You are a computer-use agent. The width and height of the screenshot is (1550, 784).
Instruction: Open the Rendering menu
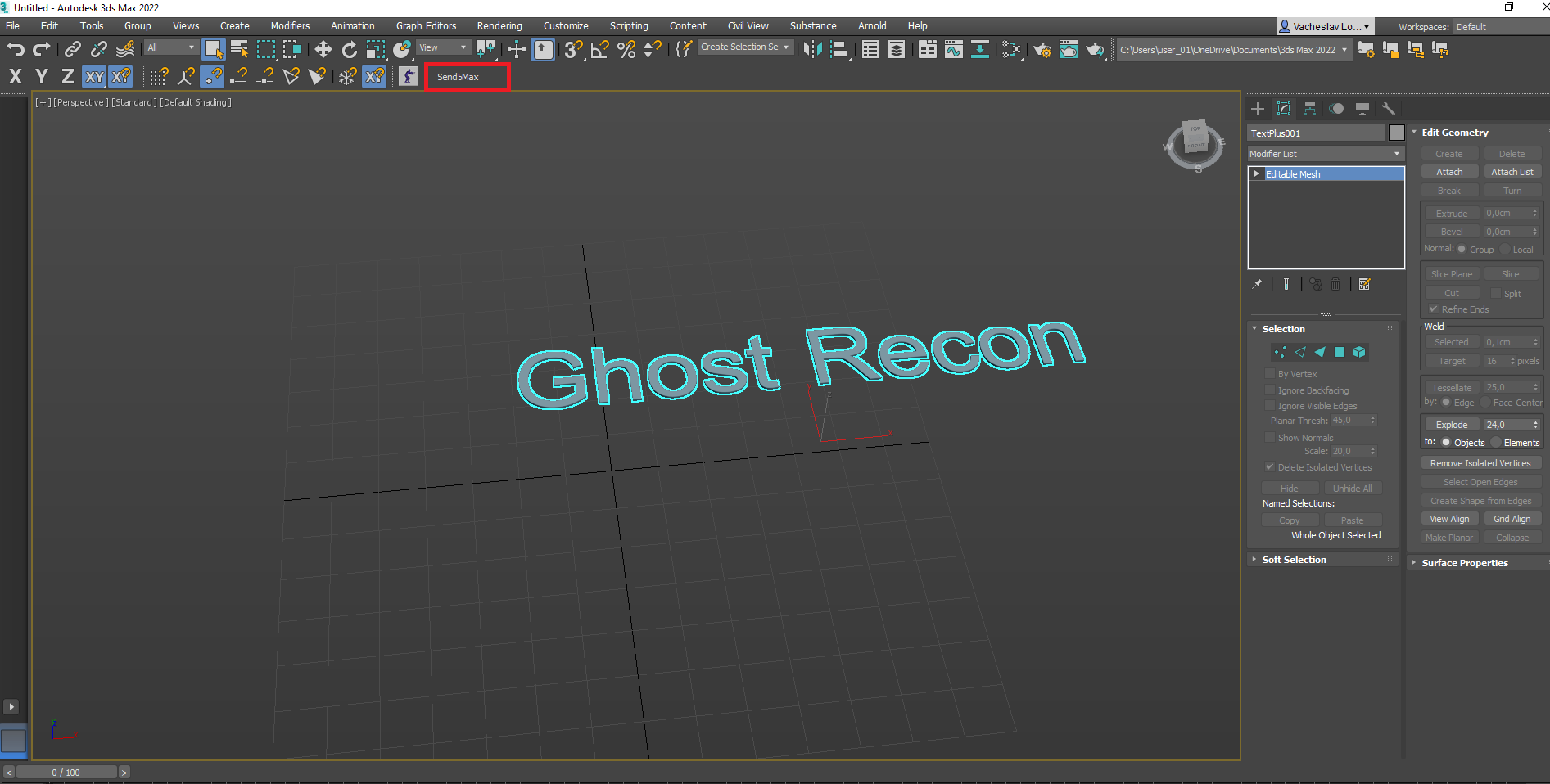tap(499, 26)
